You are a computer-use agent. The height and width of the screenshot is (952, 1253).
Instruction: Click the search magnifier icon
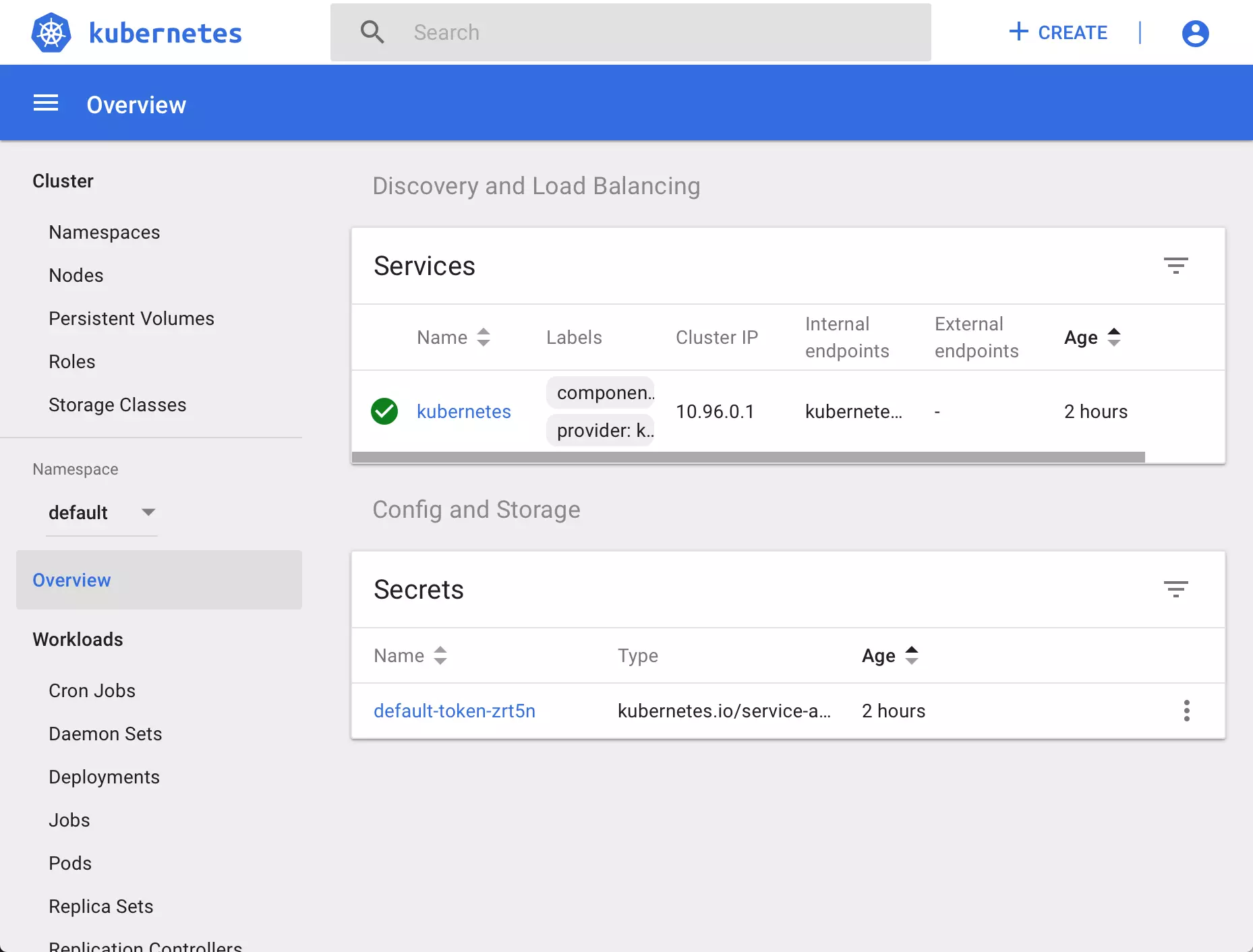[372, 32]
